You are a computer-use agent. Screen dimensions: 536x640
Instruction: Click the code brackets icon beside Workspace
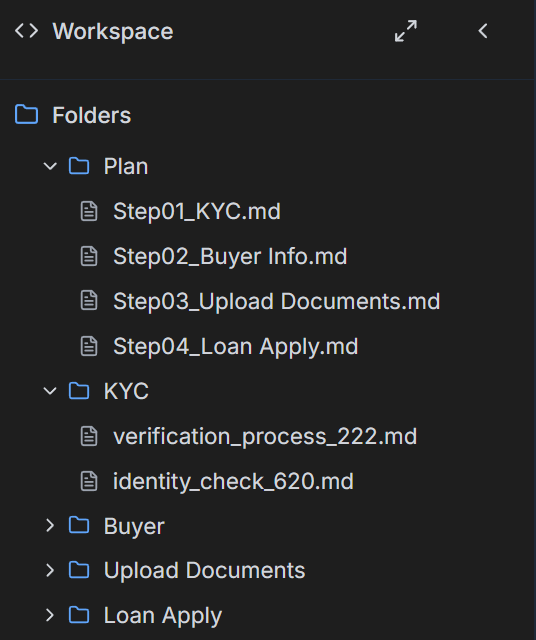coord(27,31)
